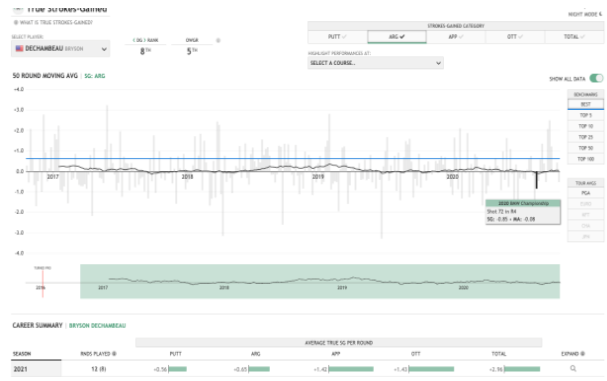The image size is (607, 381).
Task: Select the TOP 25 benchmark
Action: (585, 137)
